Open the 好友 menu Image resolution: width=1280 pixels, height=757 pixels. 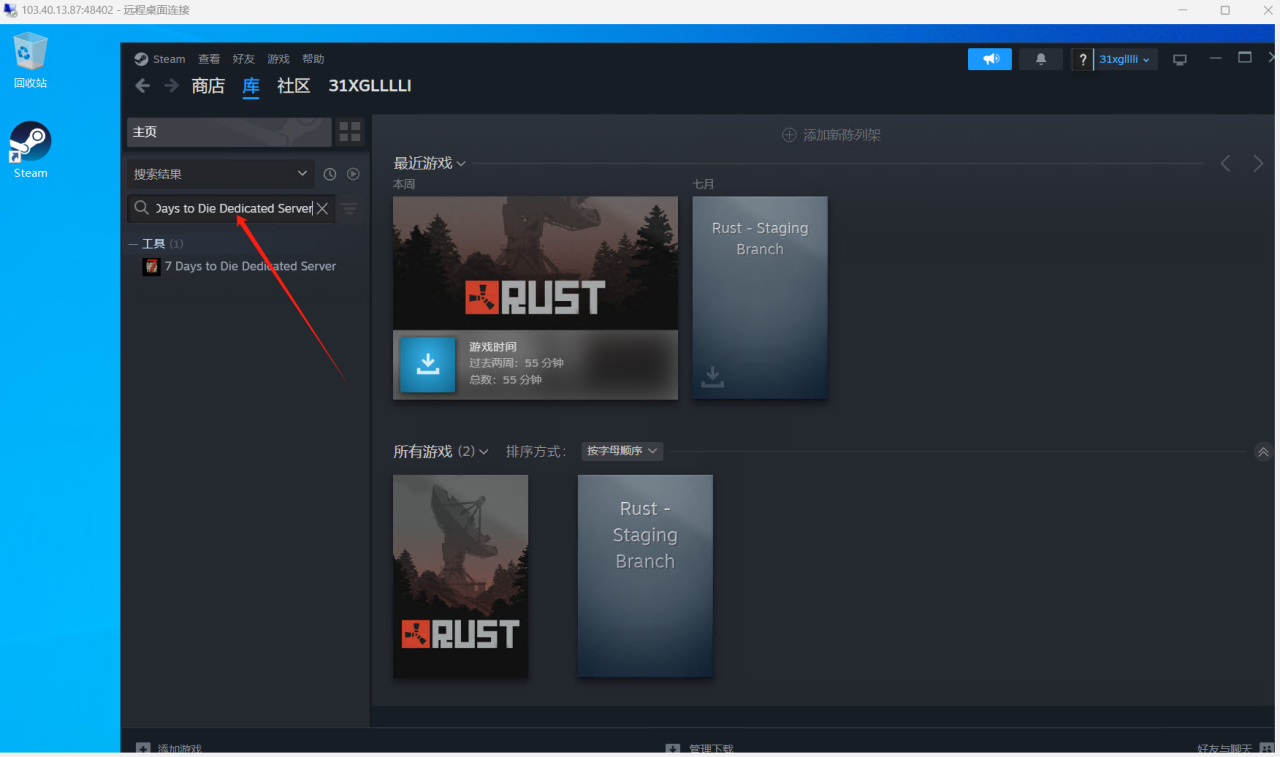tap(244, 59)
